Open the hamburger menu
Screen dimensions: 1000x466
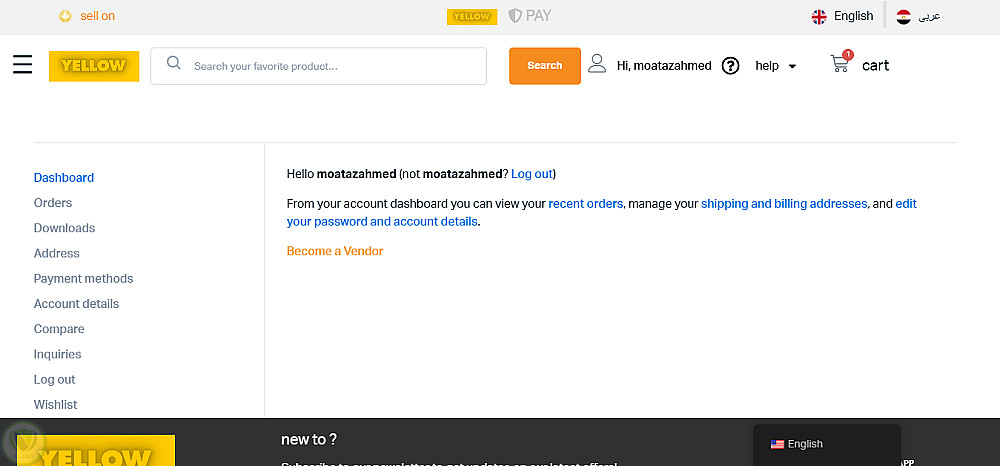(23, 65)
